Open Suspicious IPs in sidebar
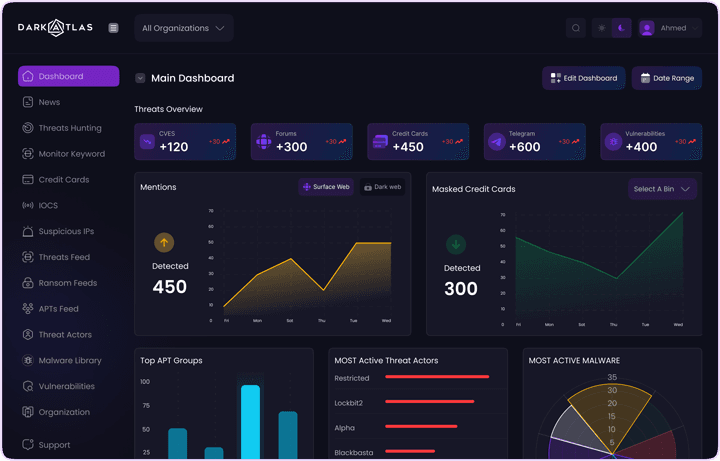 (x=66, y=232)
